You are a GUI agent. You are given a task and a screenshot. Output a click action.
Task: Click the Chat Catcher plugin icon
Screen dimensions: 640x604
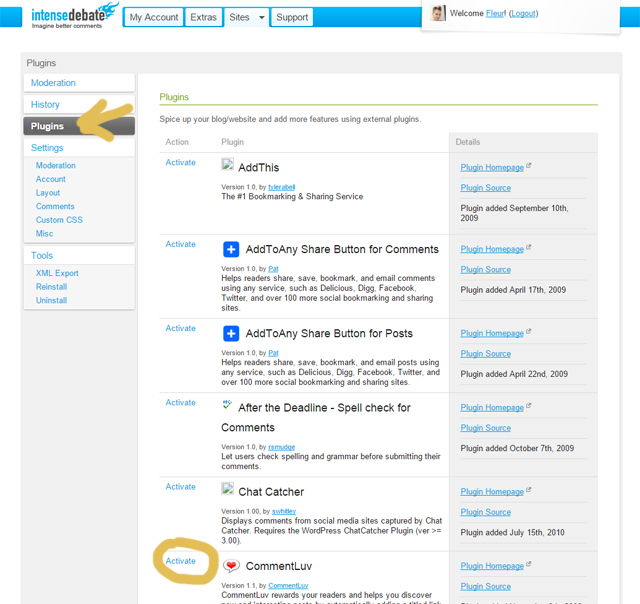227,489
